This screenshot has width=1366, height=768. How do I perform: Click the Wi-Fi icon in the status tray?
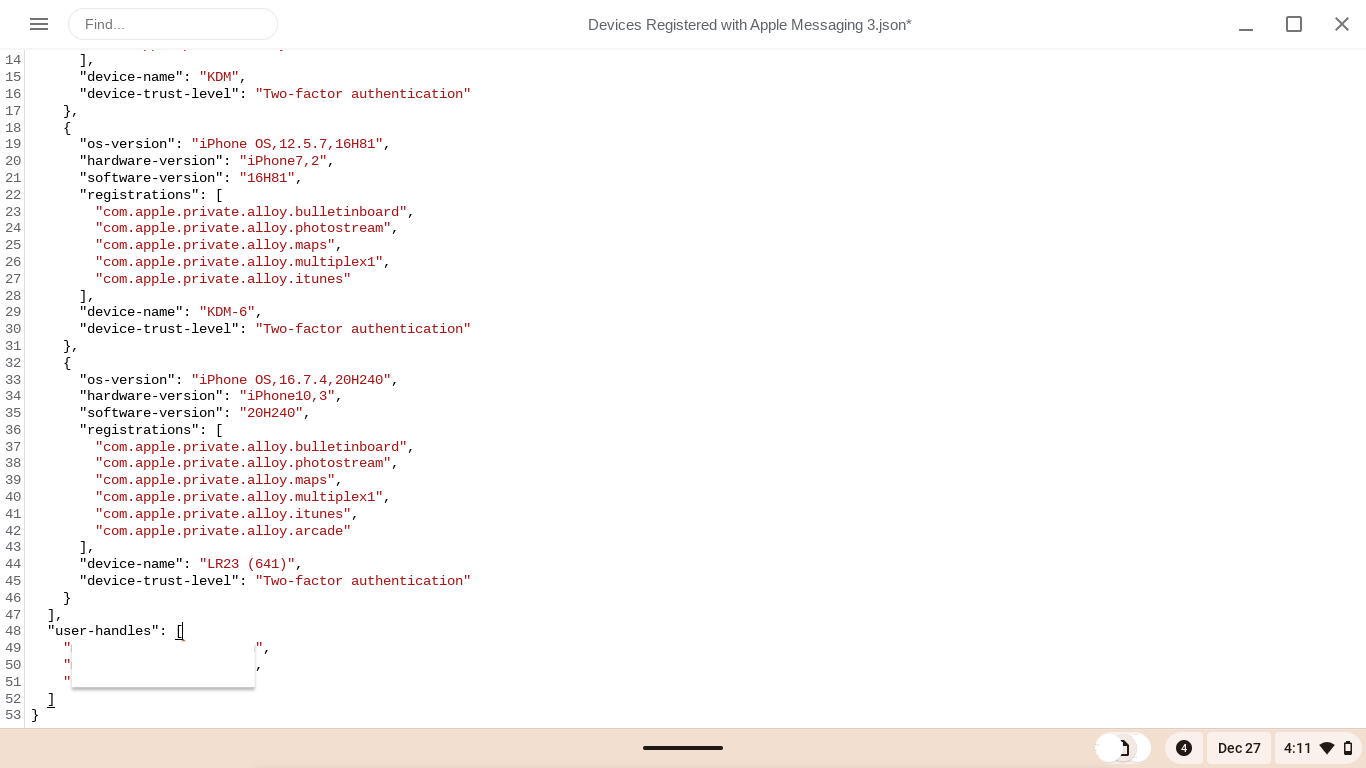coord(1326,748)
